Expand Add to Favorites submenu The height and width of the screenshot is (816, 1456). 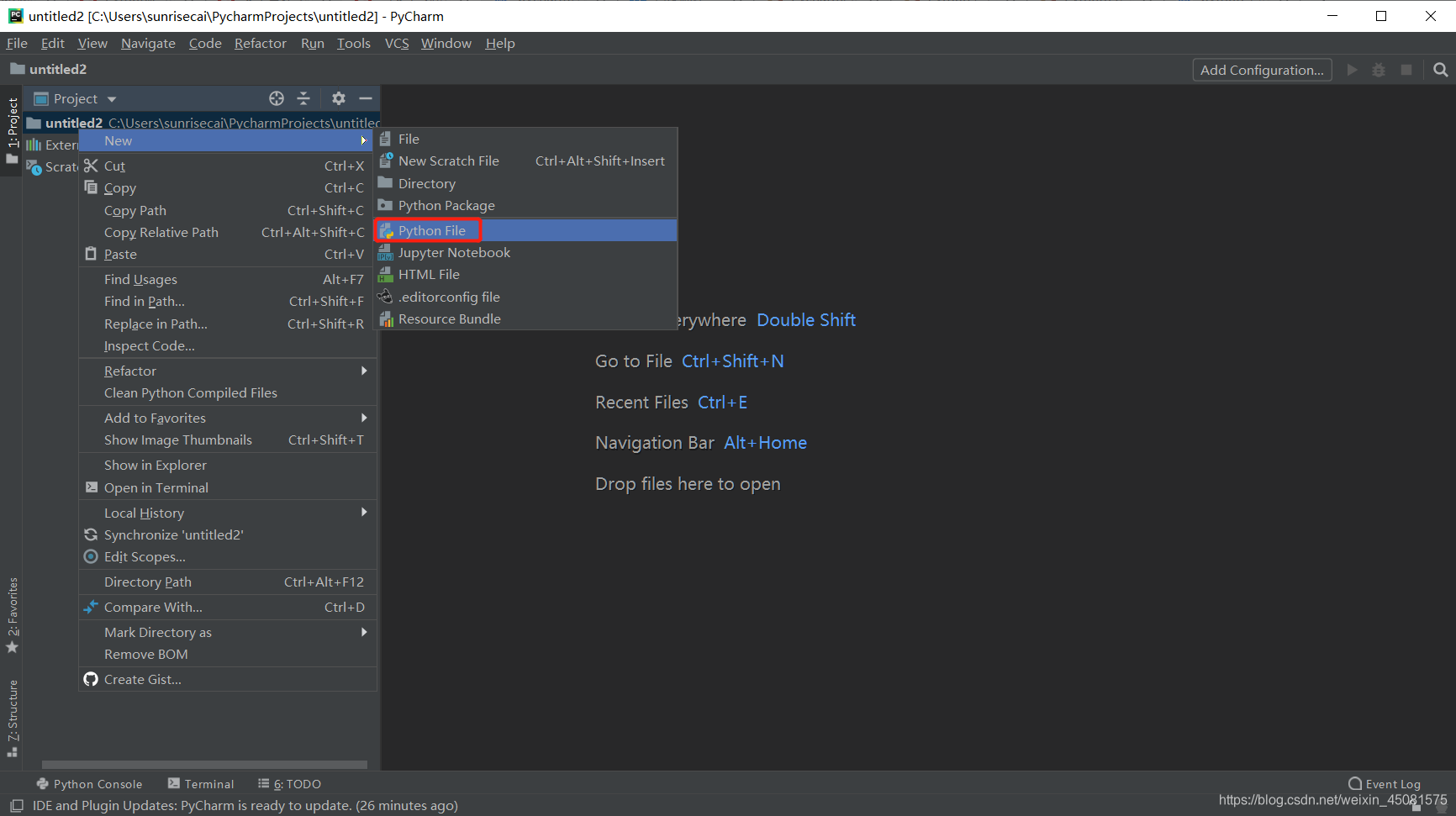[x=363, y=418]
